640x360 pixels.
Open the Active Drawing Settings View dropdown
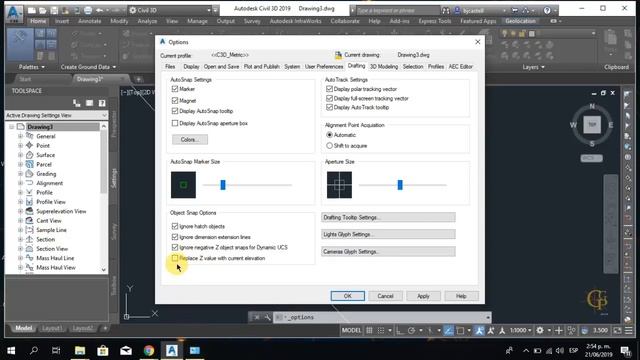(56, 116)
